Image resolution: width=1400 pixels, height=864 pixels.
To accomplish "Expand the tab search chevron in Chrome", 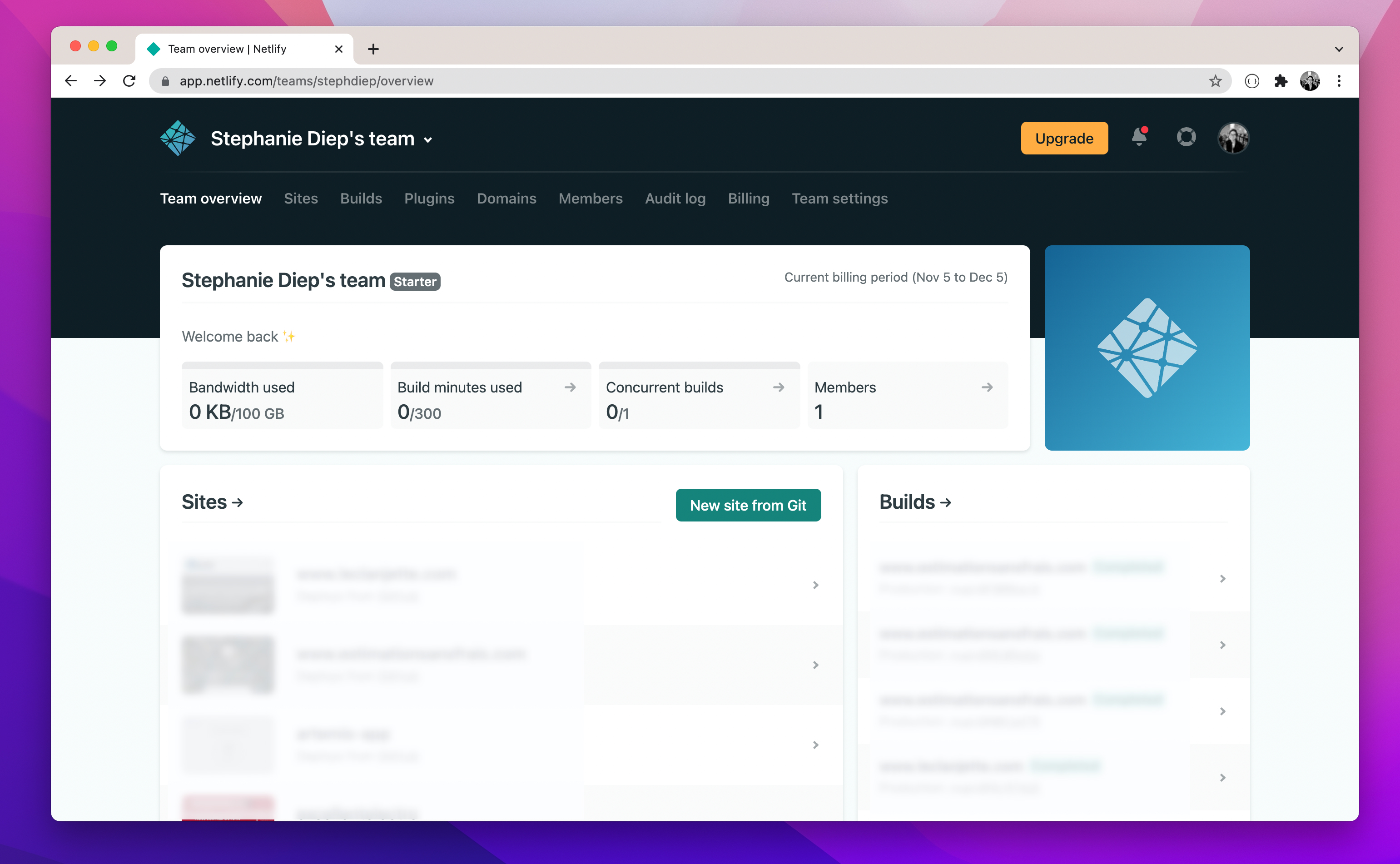I will pyautogui.click(x=1339, y=49).
